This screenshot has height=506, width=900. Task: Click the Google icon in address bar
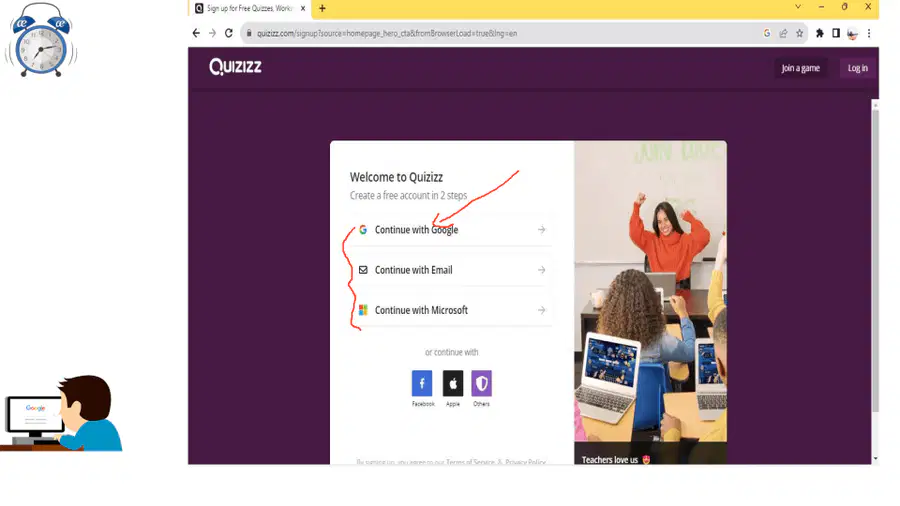point(767,33)
